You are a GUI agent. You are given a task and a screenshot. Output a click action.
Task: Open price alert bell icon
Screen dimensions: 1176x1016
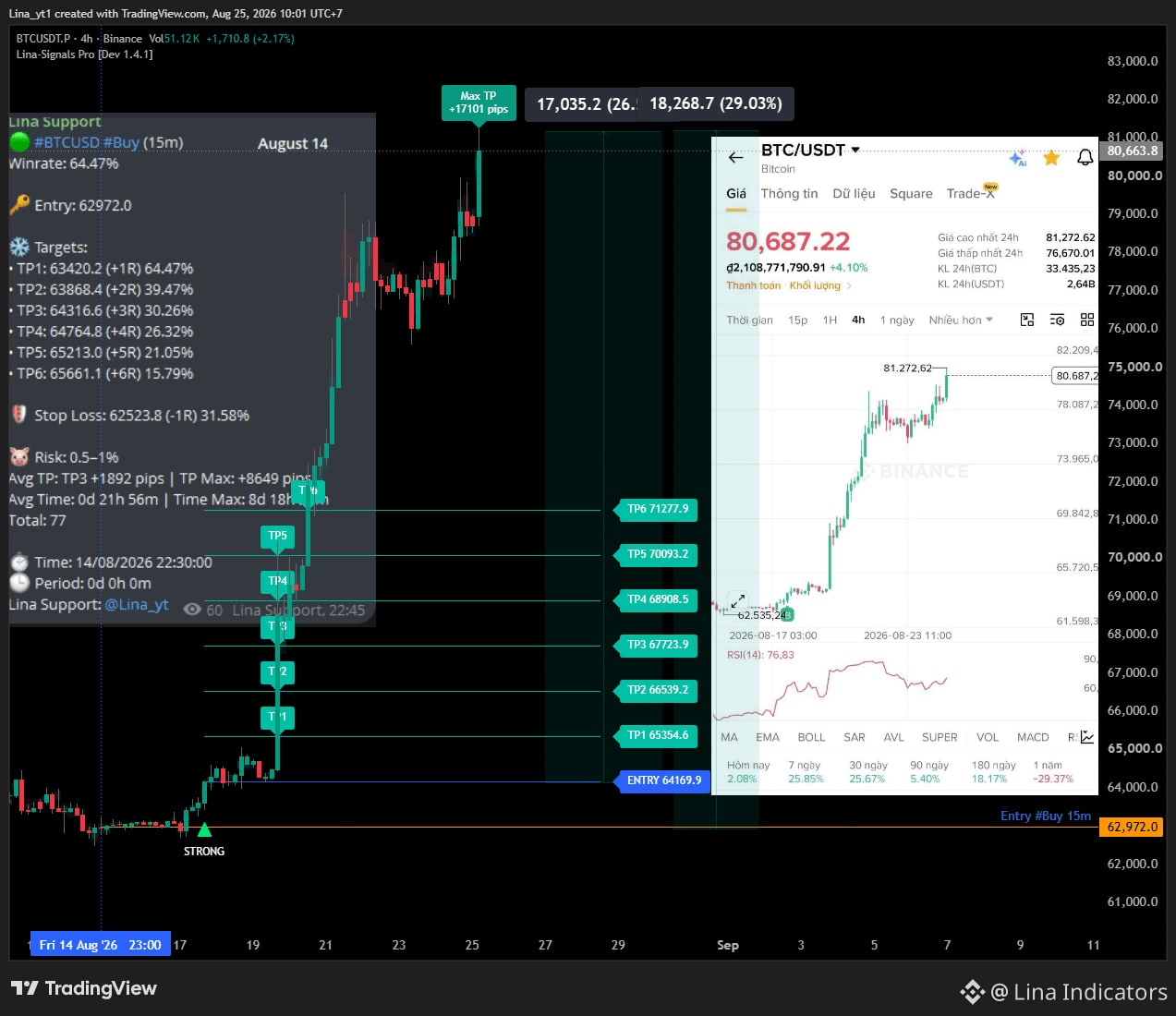[1085, 158]
